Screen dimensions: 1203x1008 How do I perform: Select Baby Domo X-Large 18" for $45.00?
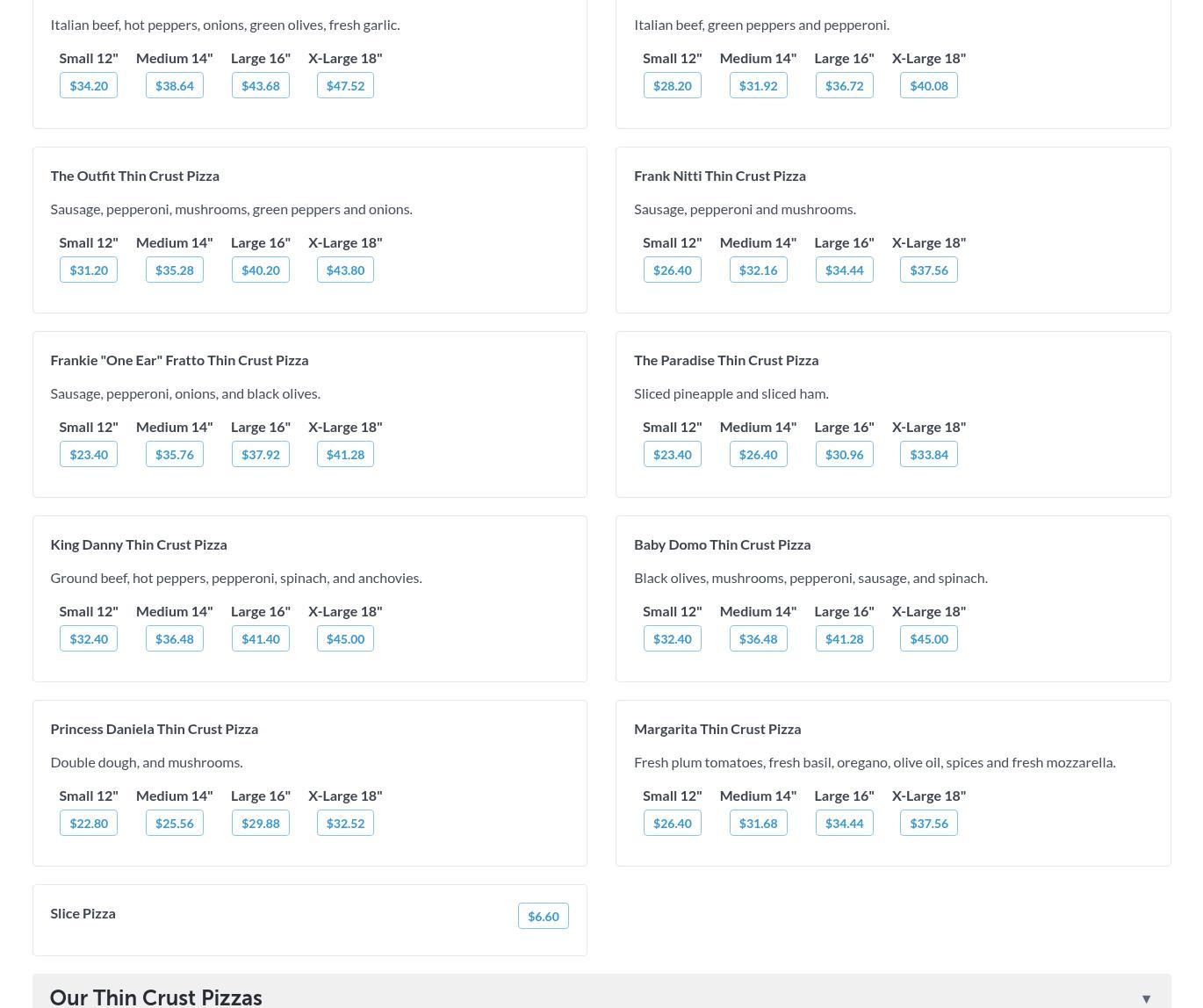tap(928, 638)
